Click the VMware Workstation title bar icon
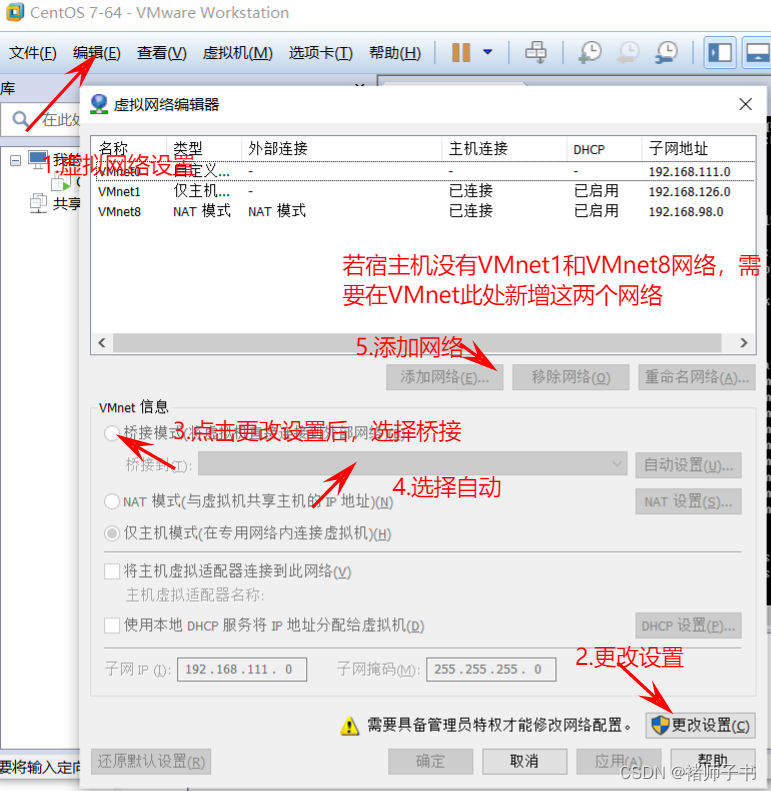Image resolution: width=771 pixels, height=791 pixels. pos(15,12)
